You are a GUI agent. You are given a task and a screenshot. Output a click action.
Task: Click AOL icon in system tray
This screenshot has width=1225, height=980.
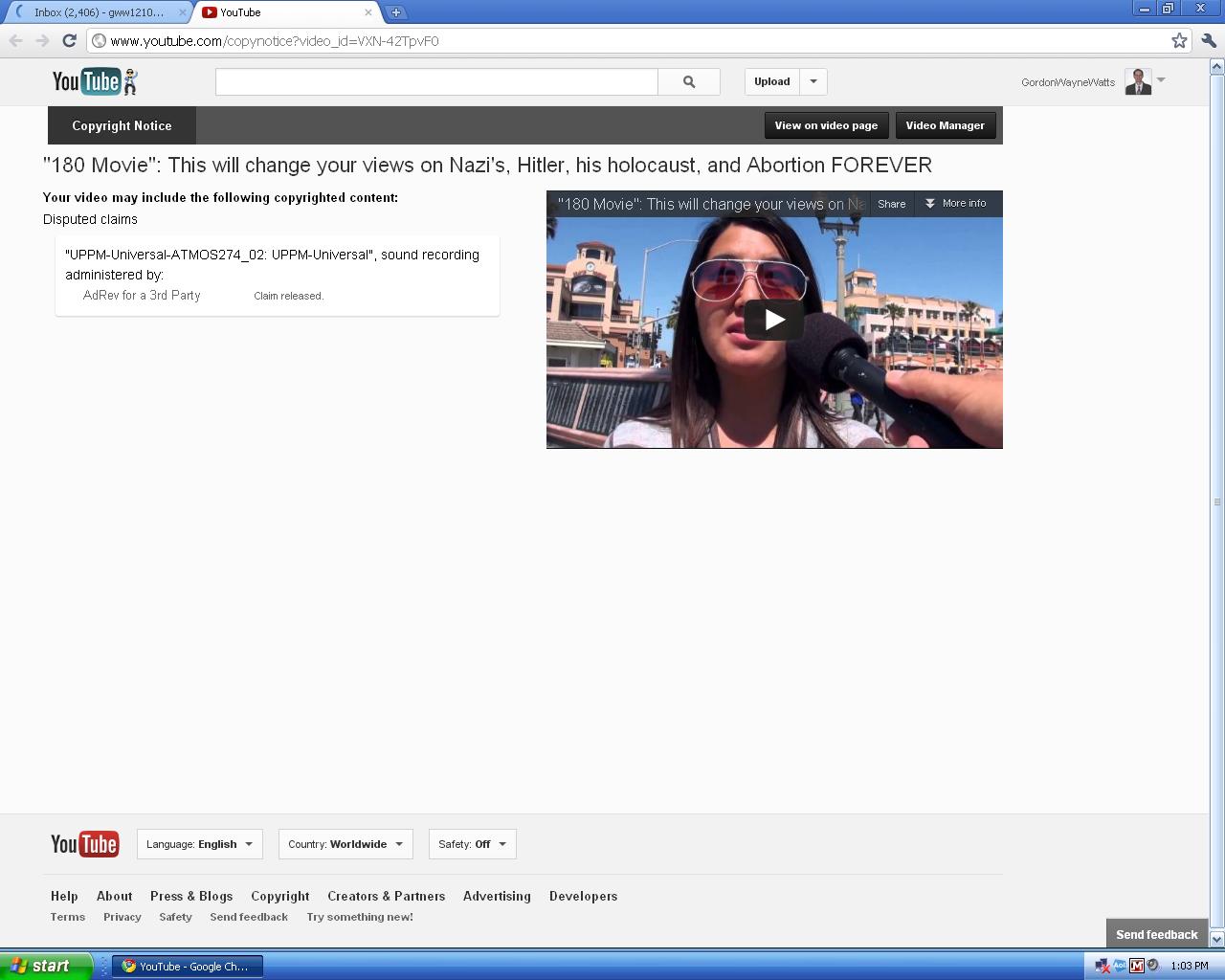point(1119,966)
